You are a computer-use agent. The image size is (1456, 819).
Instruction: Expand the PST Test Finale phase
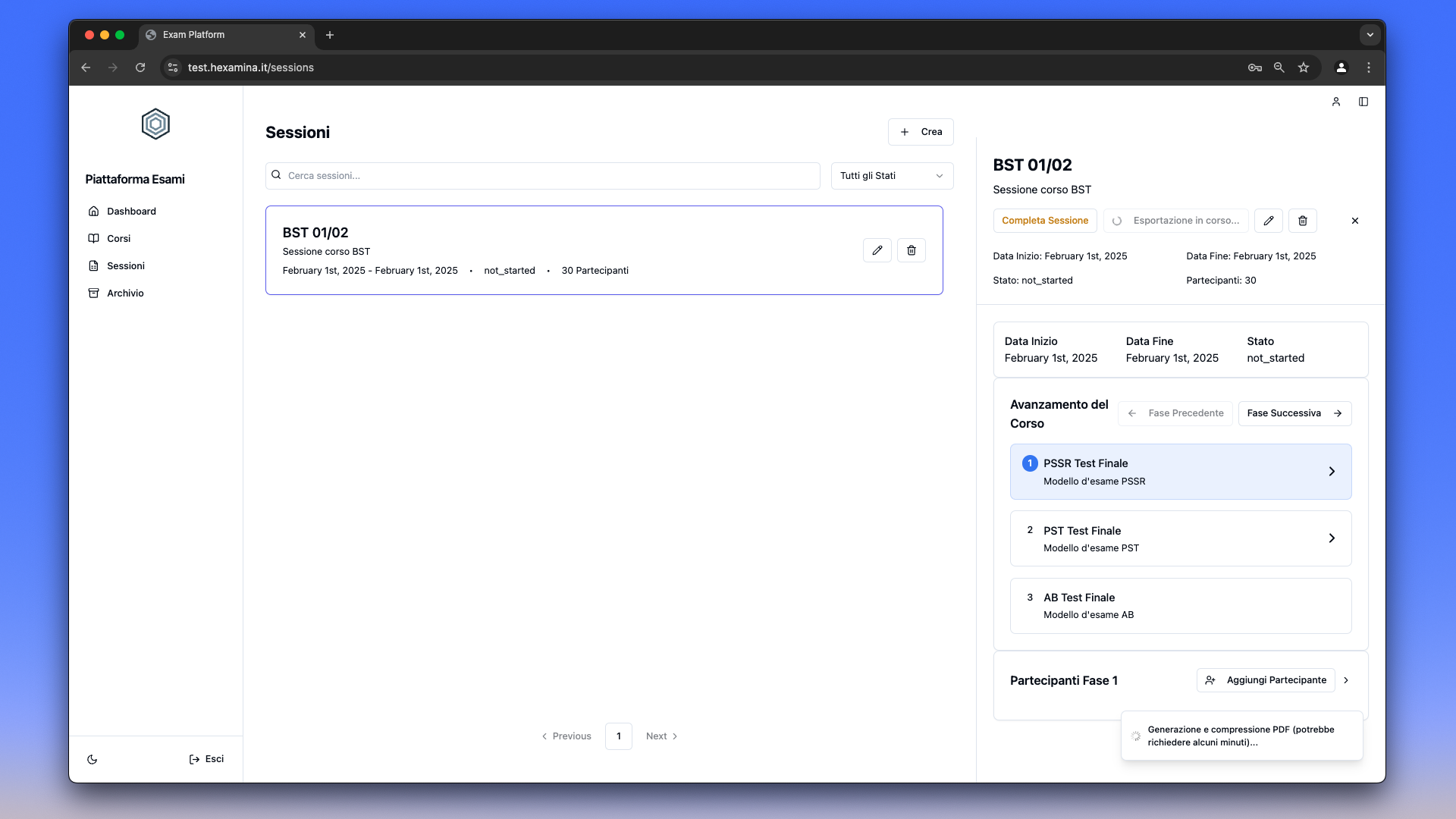[1332, 538]
